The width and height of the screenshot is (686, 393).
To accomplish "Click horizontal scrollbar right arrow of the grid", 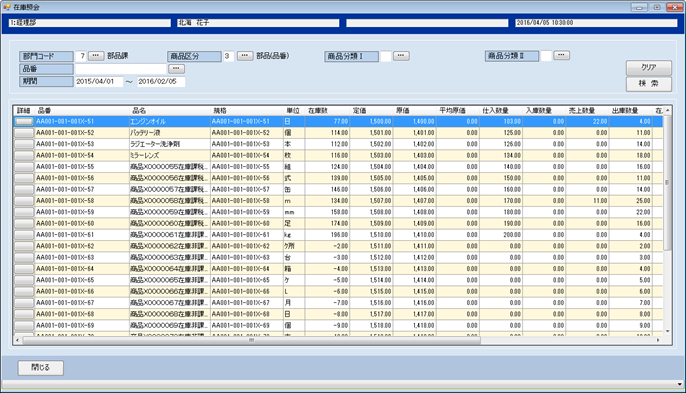I will point(658,340).
